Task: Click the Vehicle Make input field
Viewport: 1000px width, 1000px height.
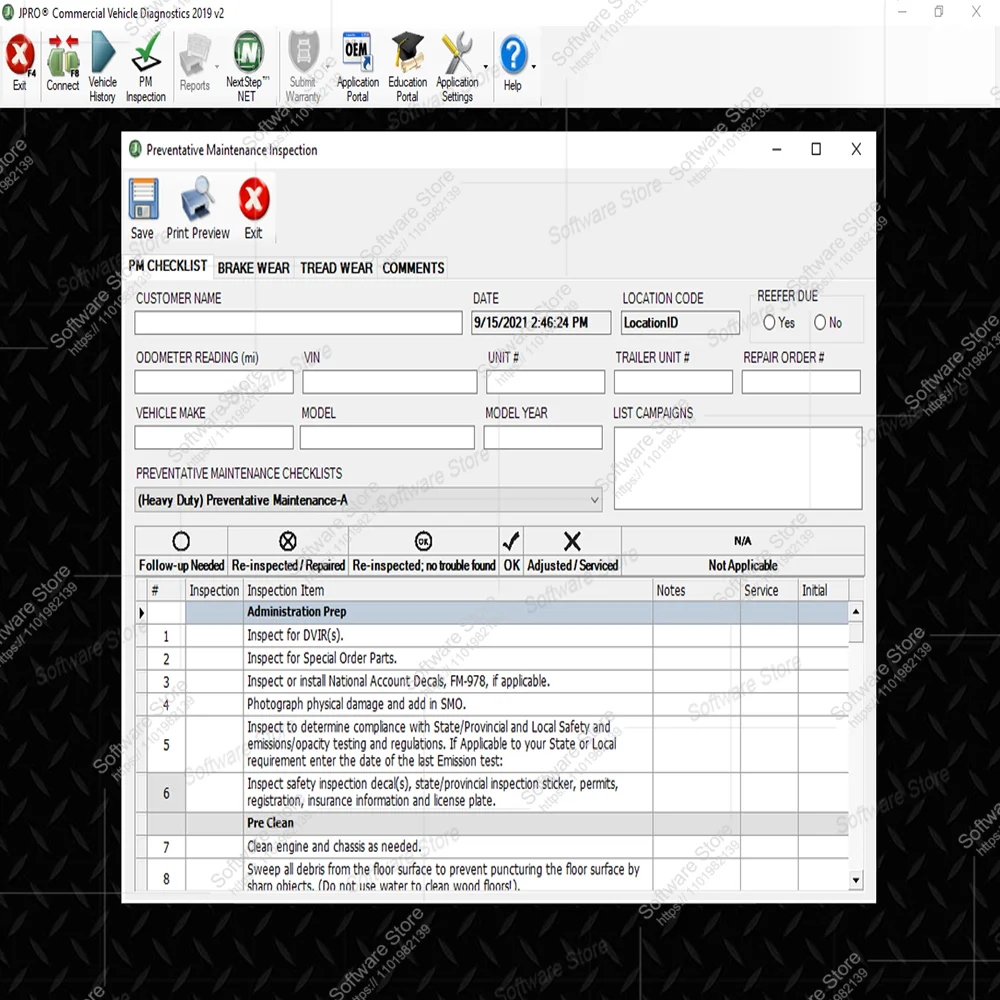Action: pos(214,438)
